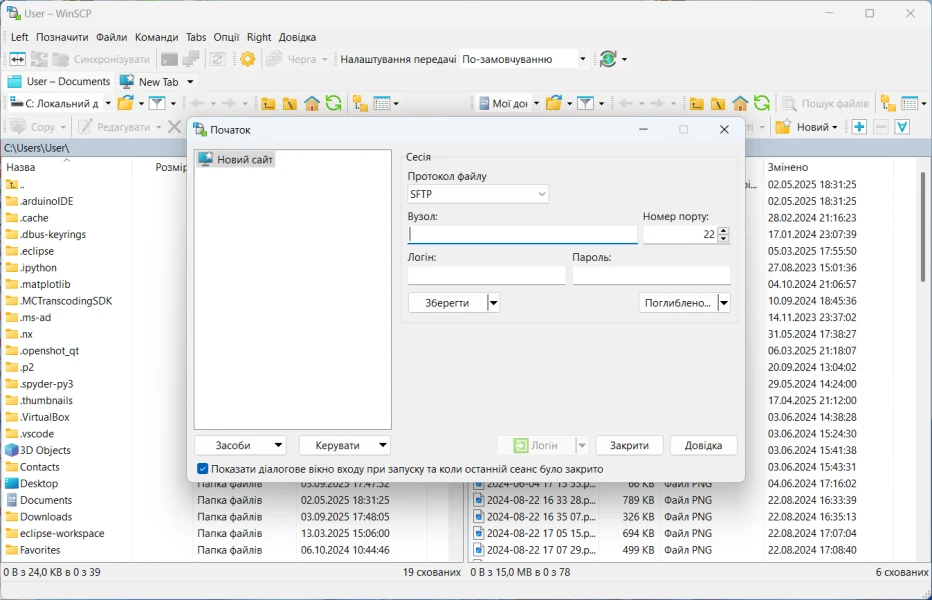932x600 pixels.
Task: Go to parent directory in the right panel
Action: pos(696,103)
